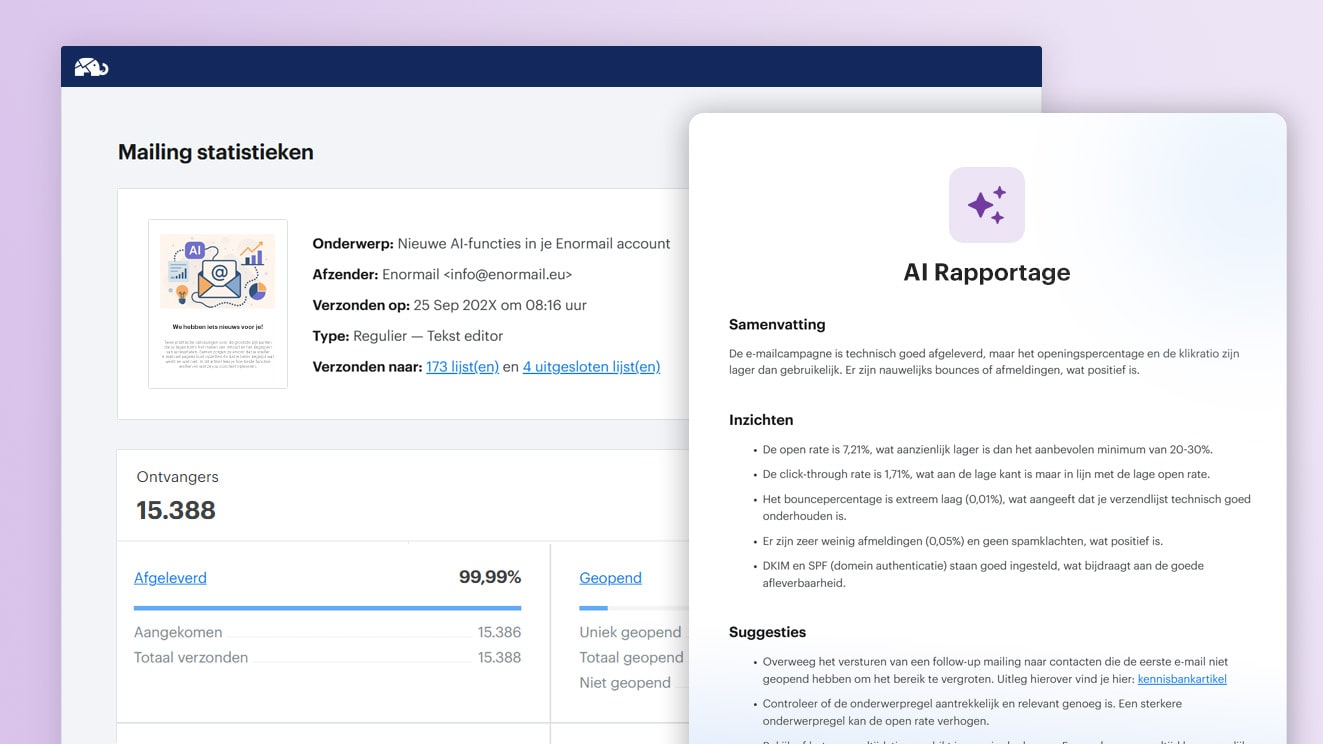Click the Mailing statistieken page heading
The height and width of the screenshot is (744, 1323).
pos(215,152)
